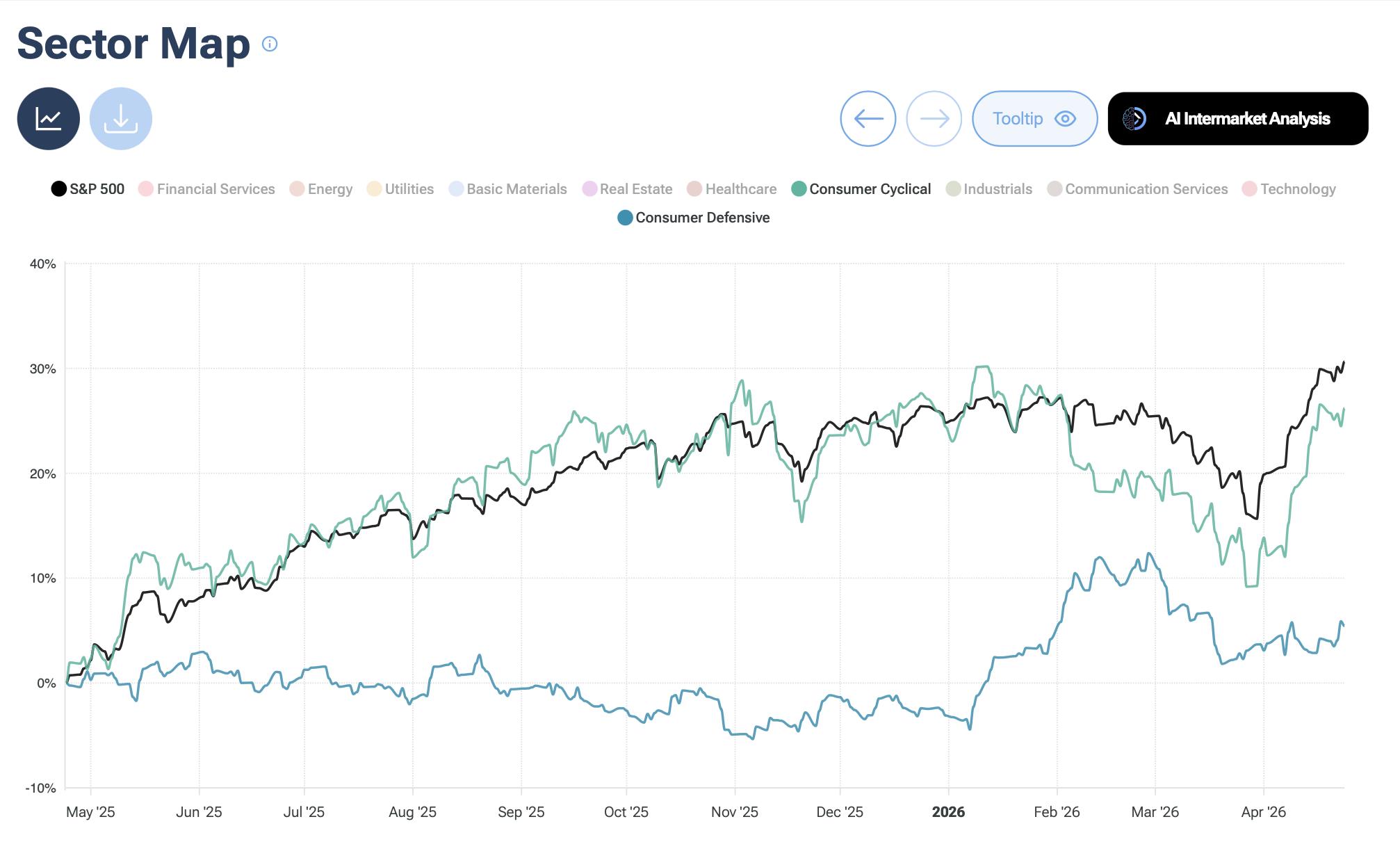Click the Basic Materials legend swatch
1400x858 pixels.
457,189
